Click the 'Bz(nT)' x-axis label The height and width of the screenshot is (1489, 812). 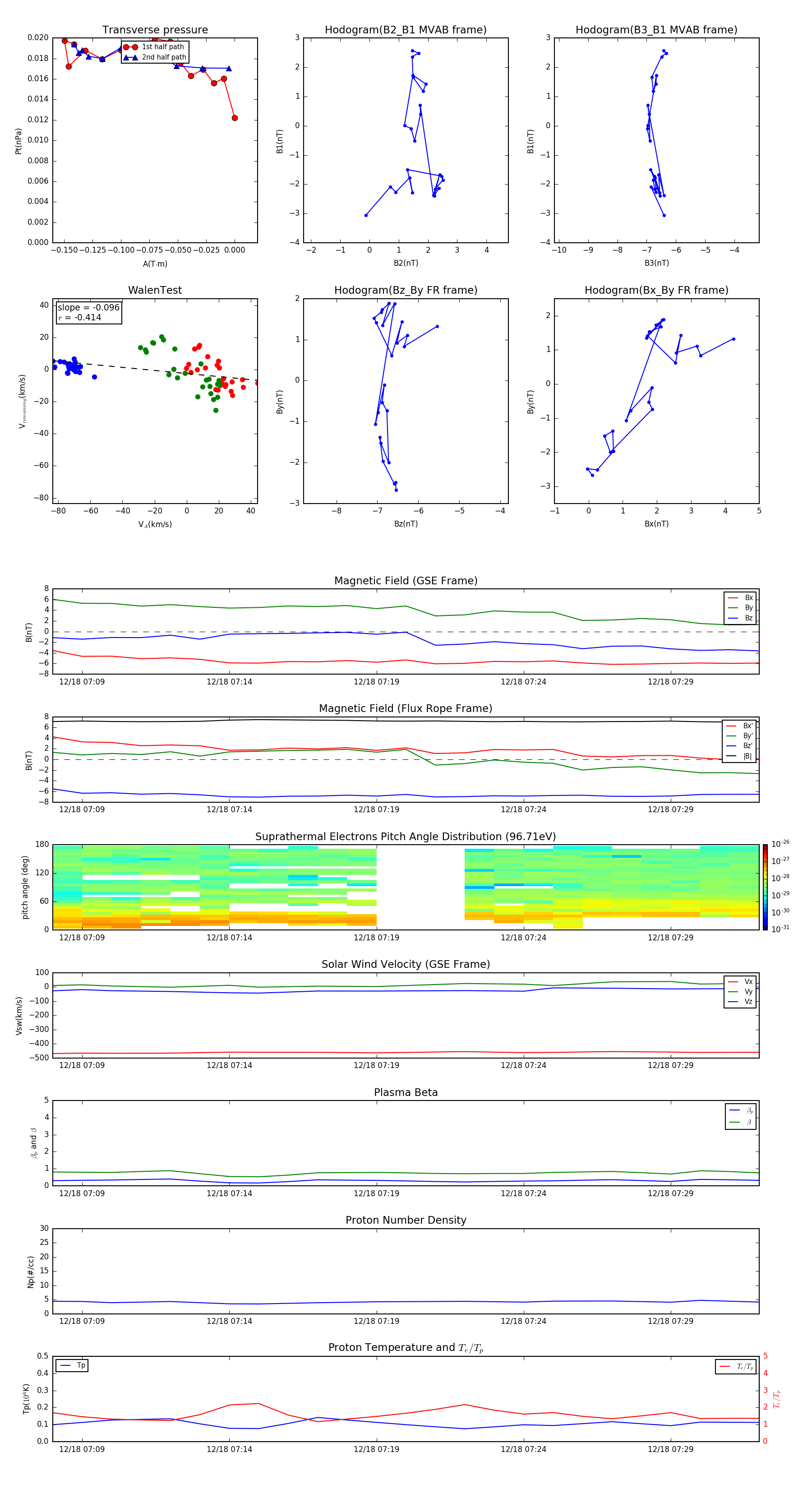406,524
